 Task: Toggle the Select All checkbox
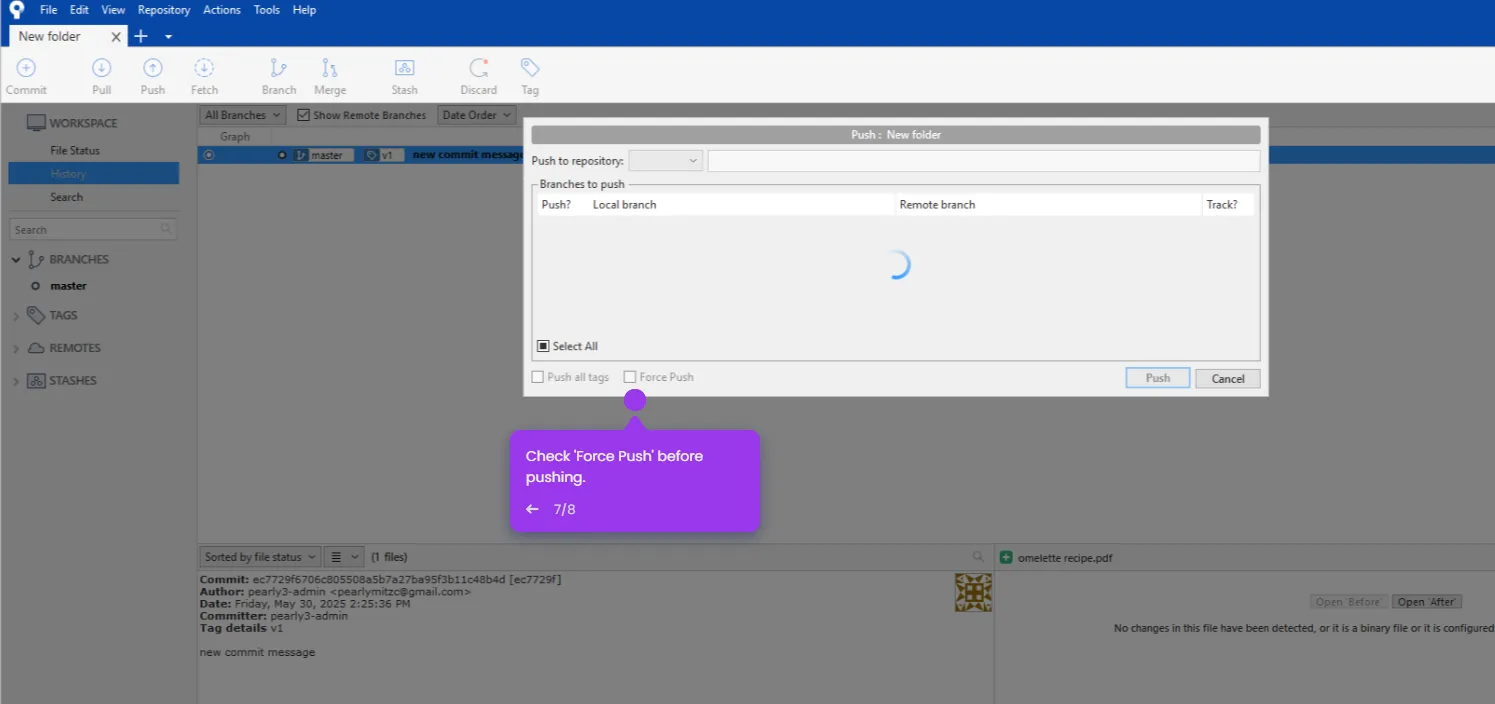(543, 346)
